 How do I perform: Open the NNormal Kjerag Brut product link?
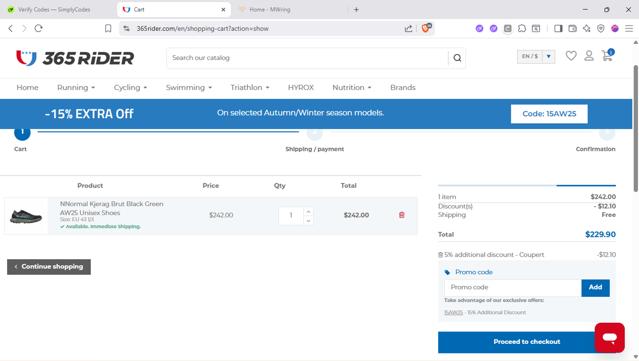click(111, 208)
